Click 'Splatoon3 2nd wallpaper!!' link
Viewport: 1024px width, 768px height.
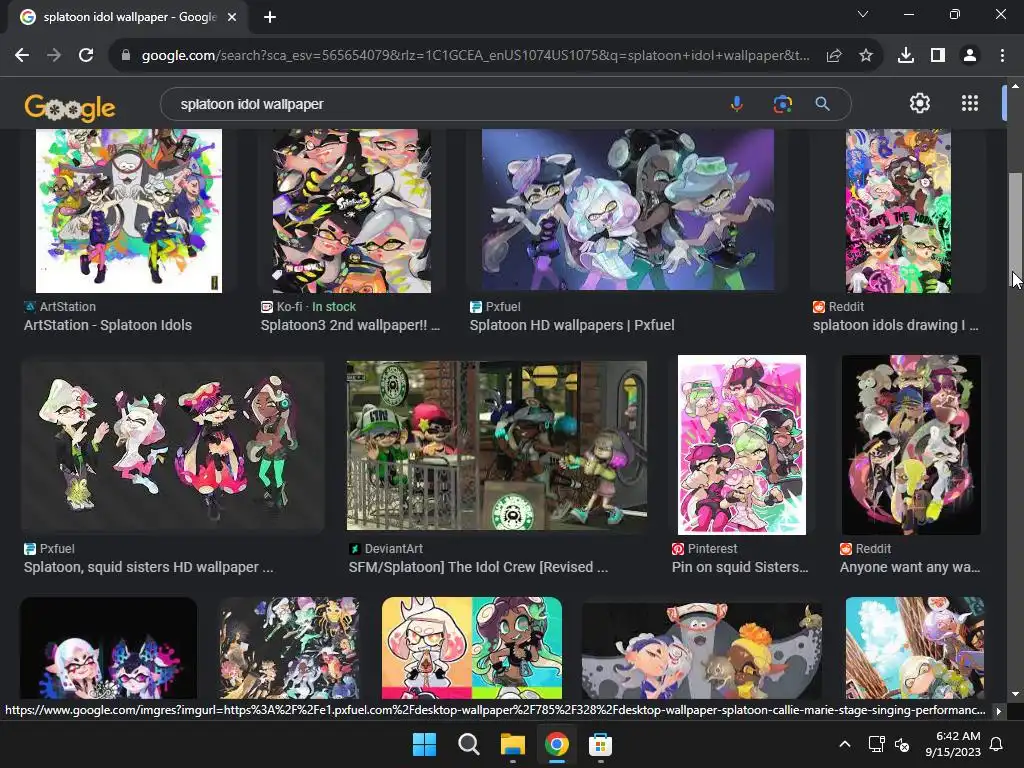[350, 325]
